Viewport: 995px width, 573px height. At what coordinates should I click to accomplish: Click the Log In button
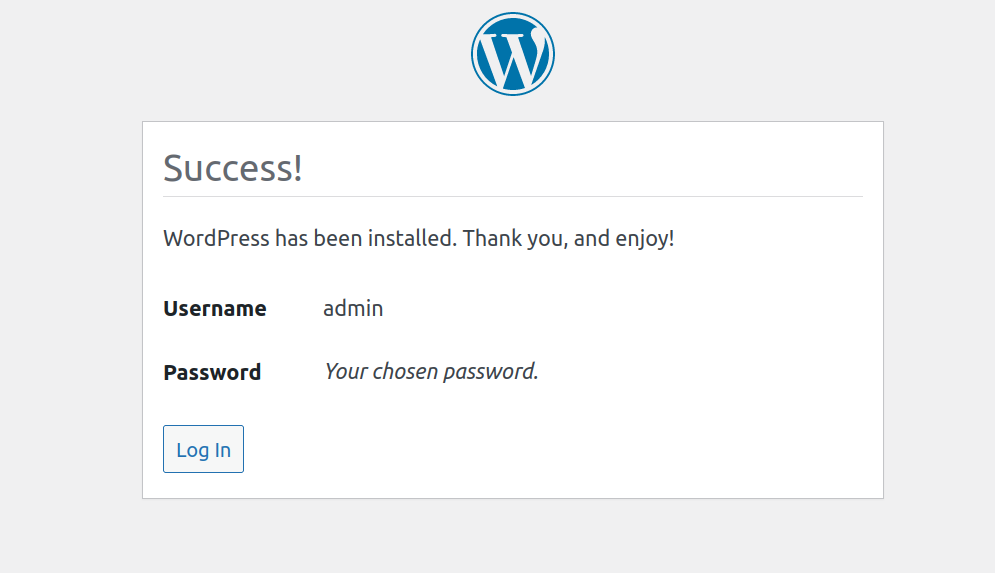click(203, 449)
